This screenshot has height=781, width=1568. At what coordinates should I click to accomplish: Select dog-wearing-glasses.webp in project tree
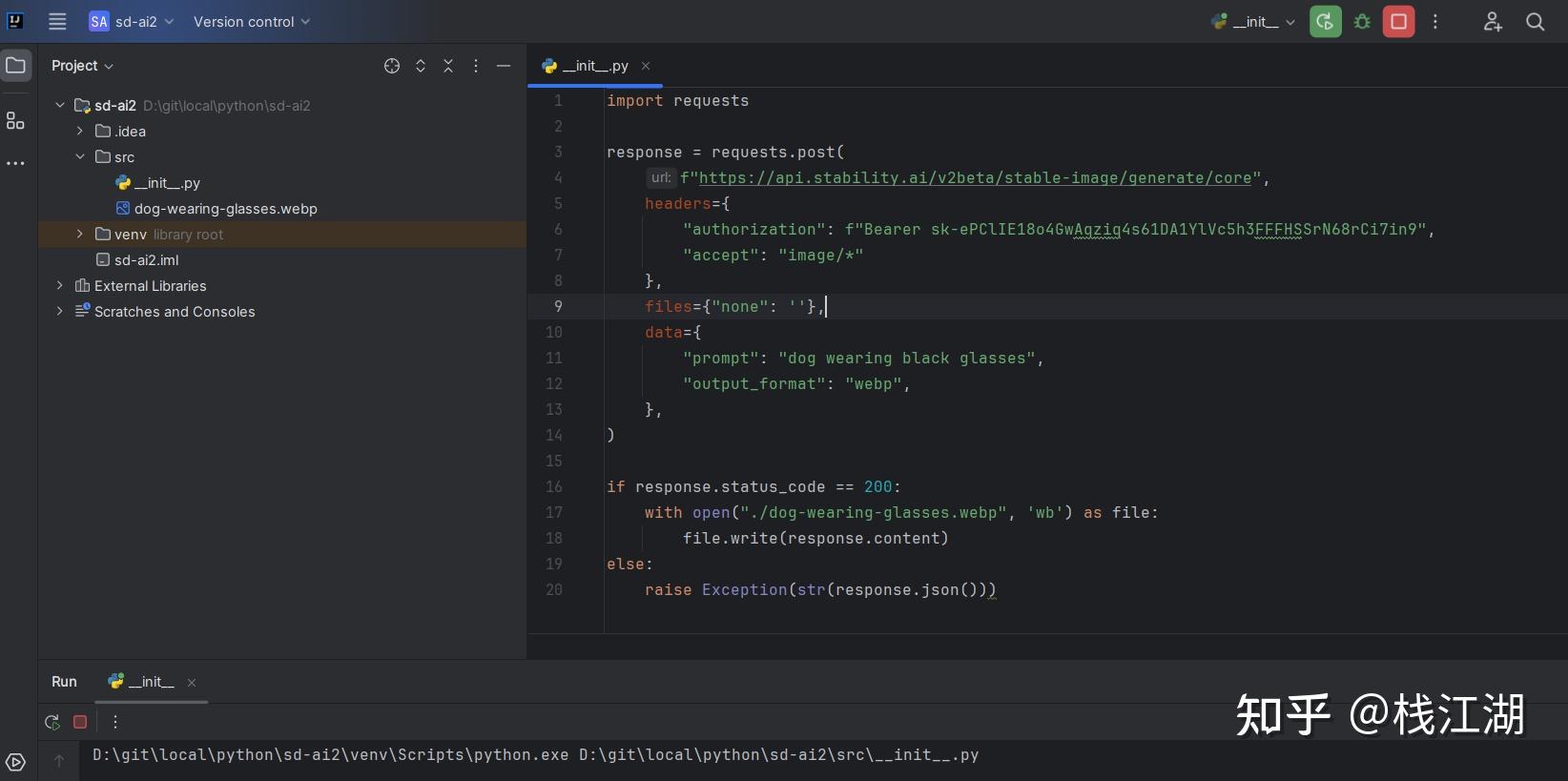coord(225,209)
